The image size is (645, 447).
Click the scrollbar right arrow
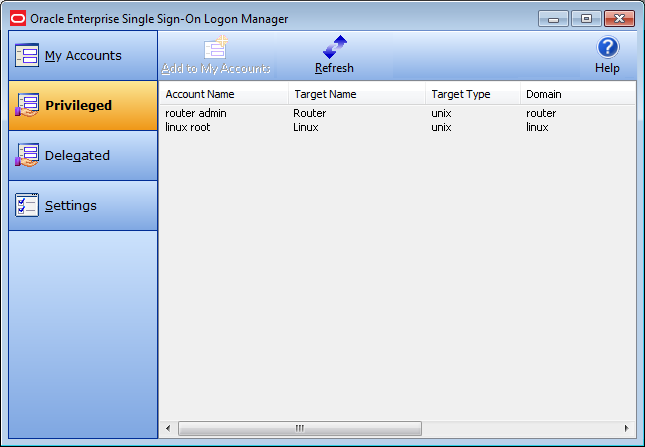tap(626, 428)
